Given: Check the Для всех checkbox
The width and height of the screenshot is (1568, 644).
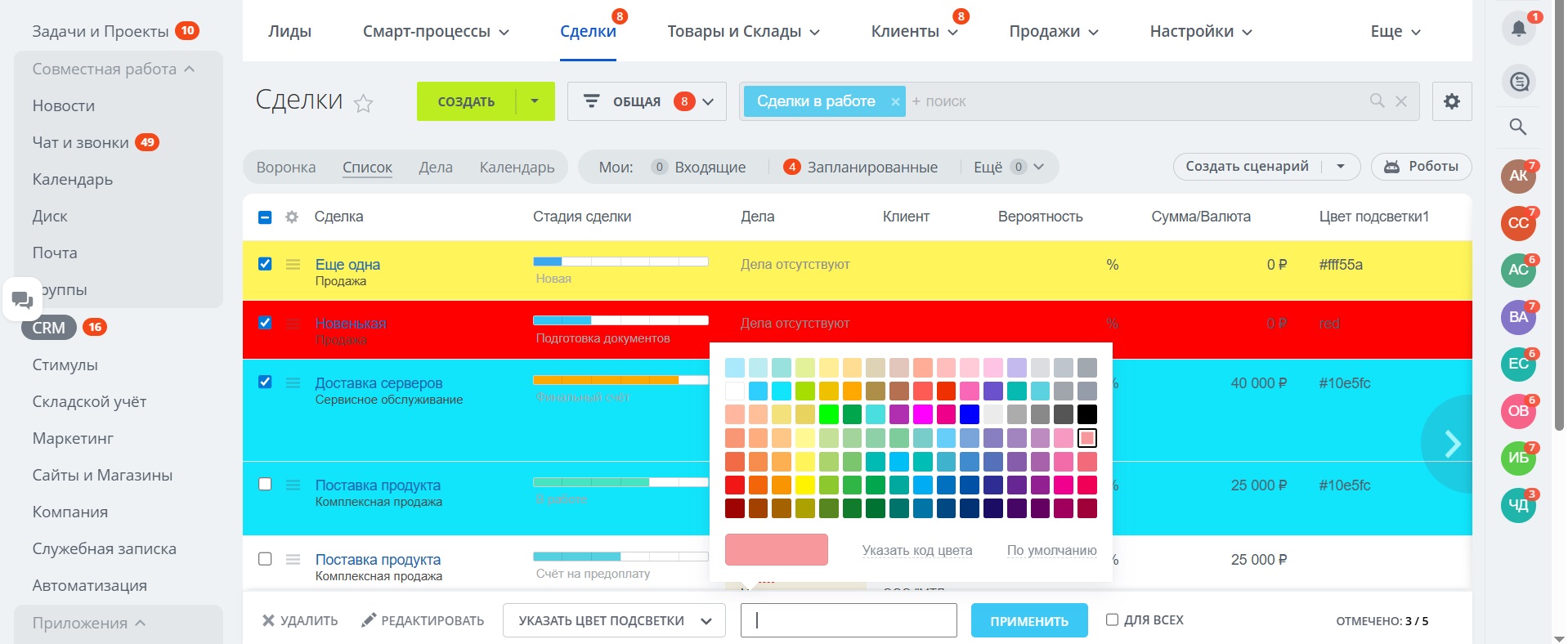Looking at the screenshot, I should pyautogui.click(x=1112, y=619).
